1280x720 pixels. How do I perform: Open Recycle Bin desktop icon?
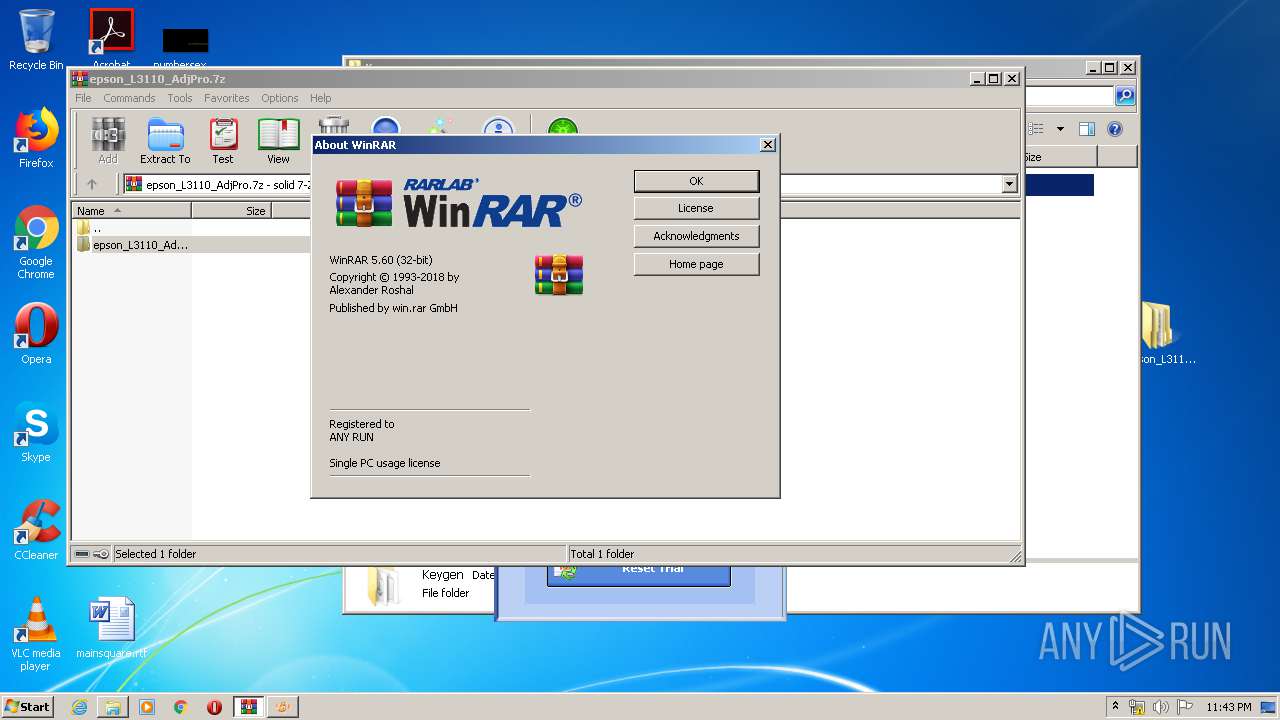[x=36, y=40]
